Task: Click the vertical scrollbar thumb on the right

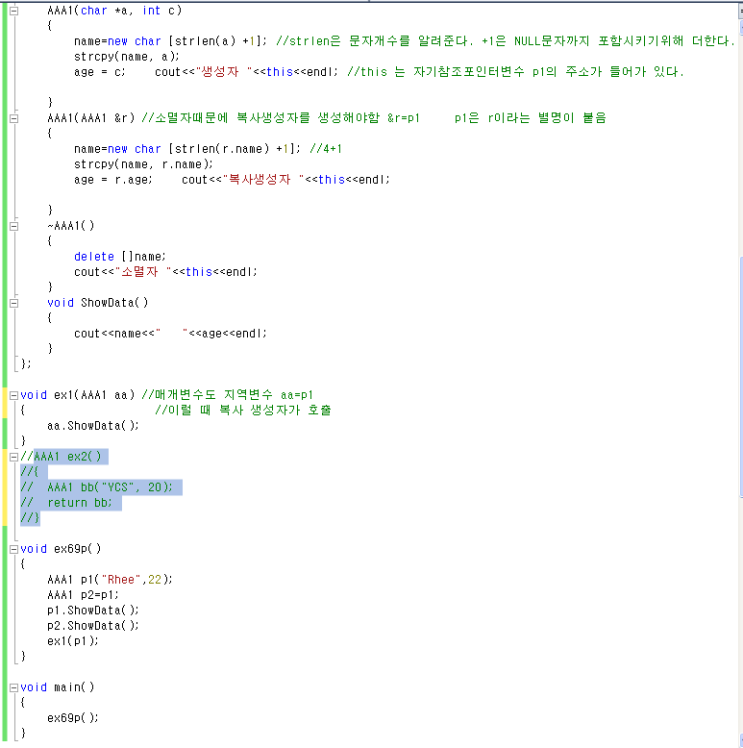Action: pos(741,377)
